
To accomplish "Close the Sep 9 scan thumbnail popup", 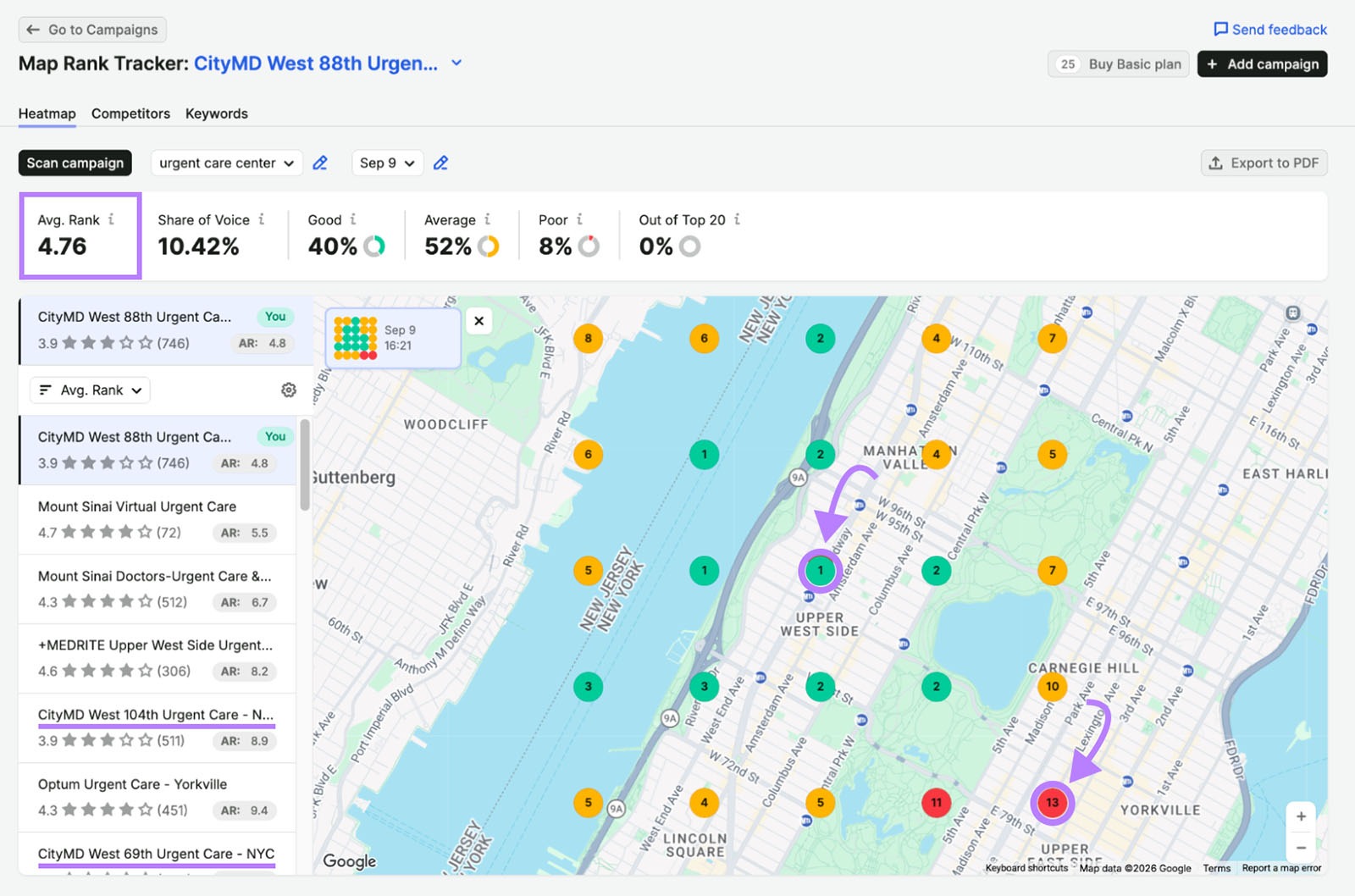I will pyautogui.click(x=479, y=321).
